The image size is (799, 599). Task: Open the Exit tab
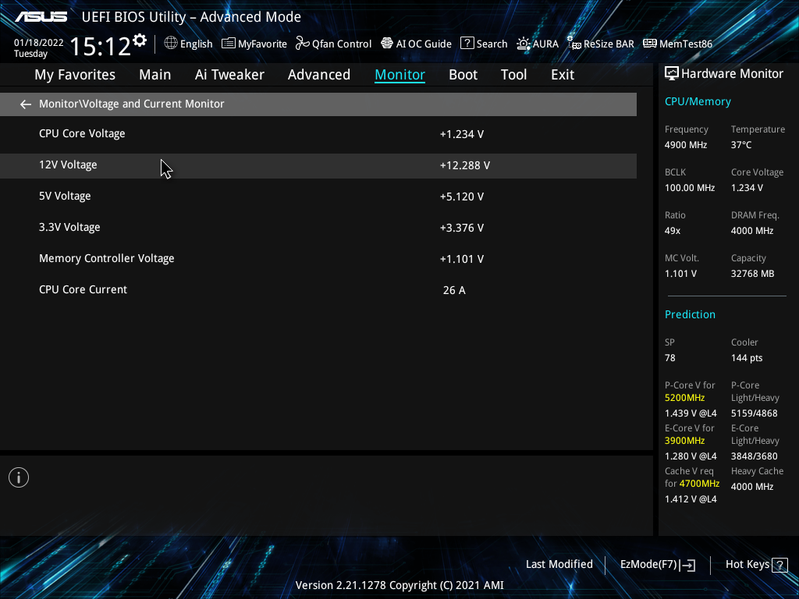click(x=563, y=75)
